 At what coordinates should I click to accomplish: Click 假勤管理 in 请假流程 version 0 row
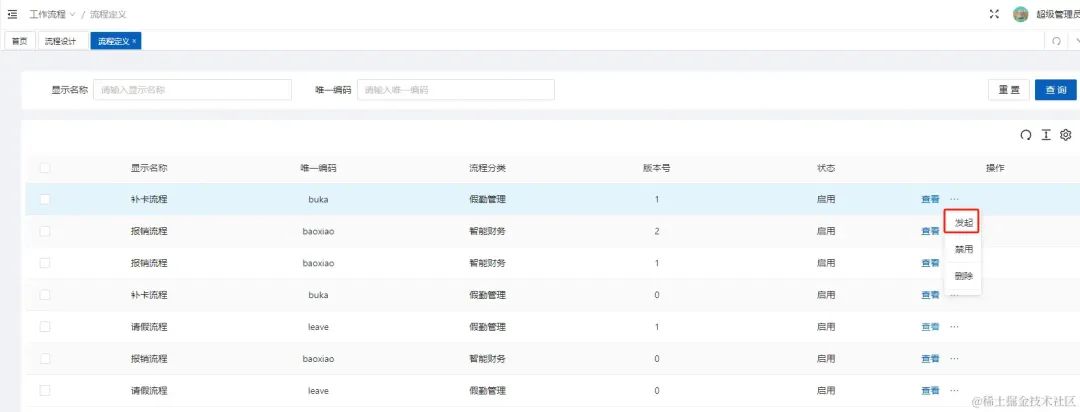click(x=487, y=391)
